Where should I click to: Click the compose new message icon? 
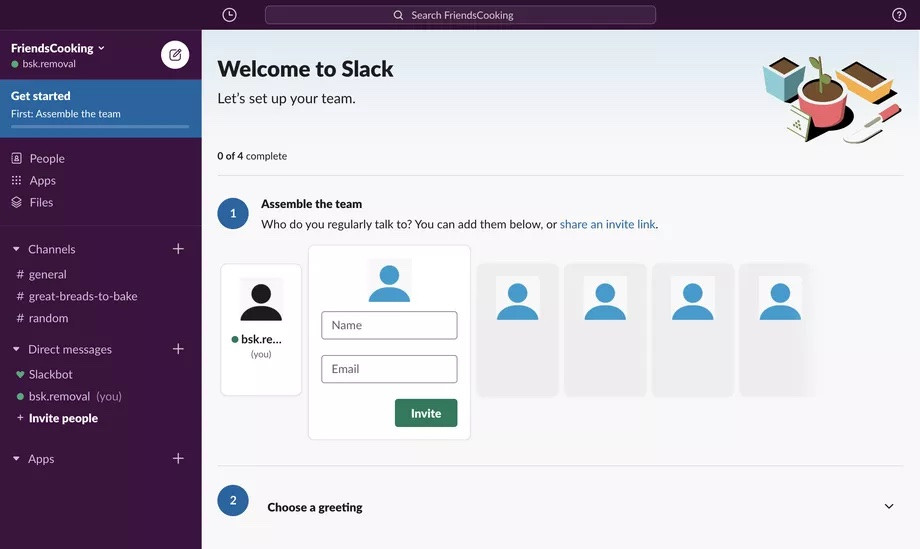(x=175, y=55)
